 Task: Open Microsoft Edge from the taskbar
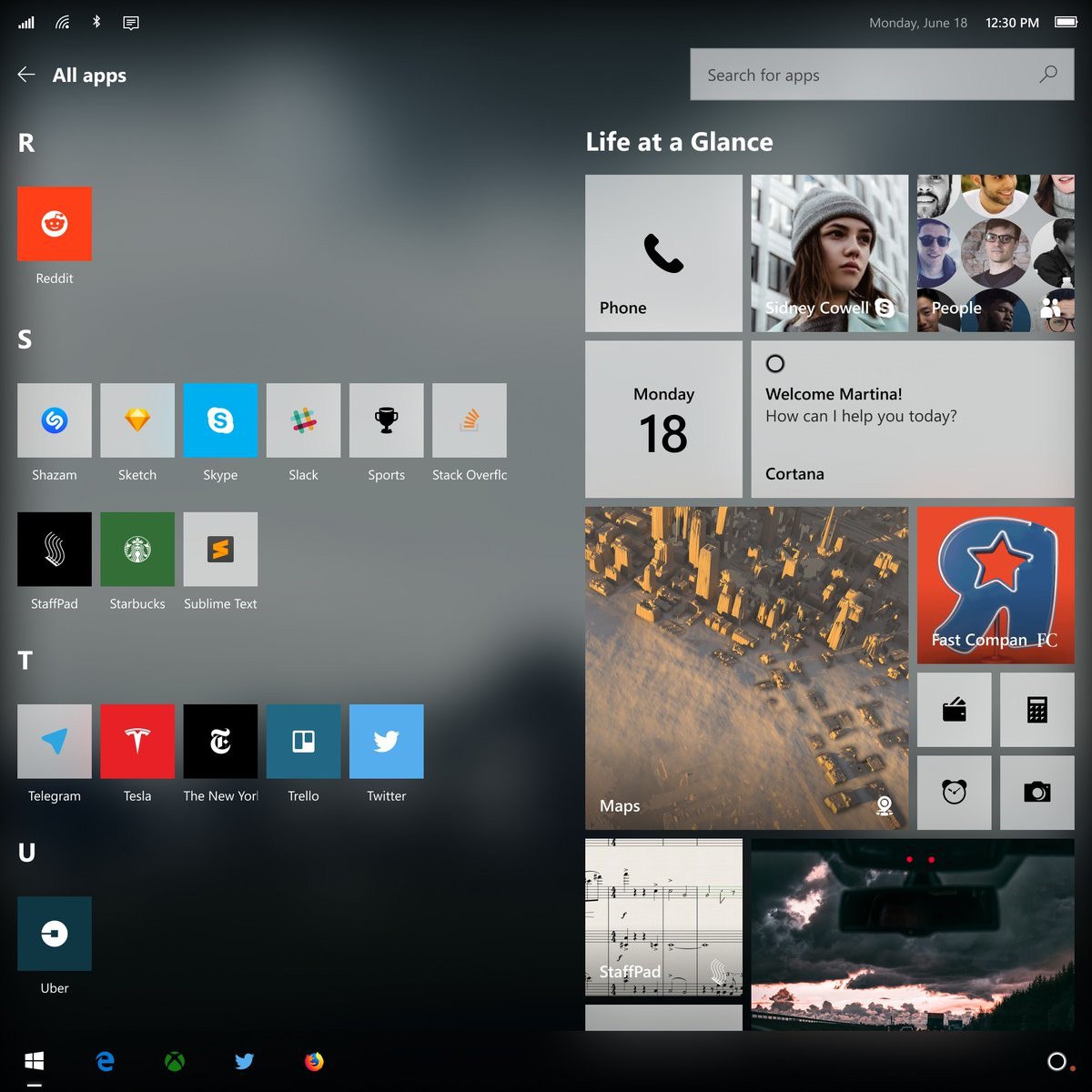pos(106,1061)
